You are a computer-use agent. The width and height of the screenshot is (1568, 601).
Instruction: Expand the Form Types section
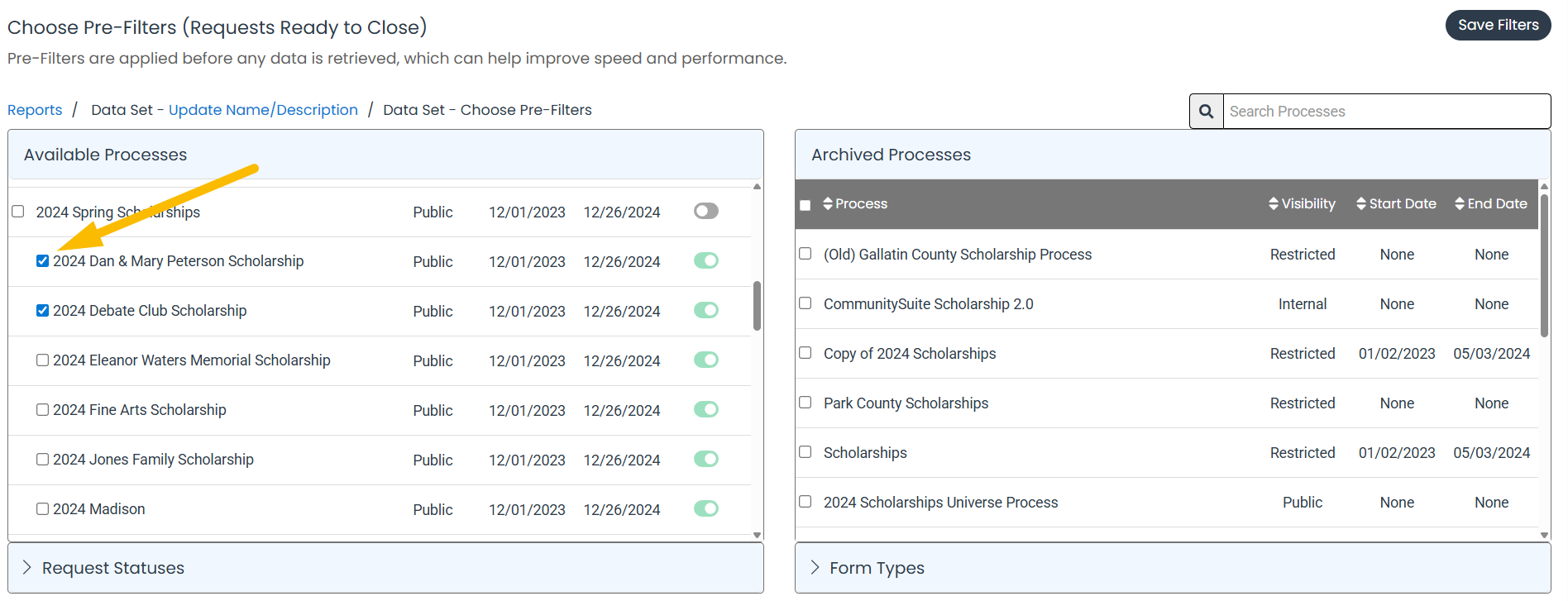(1173, 568)
